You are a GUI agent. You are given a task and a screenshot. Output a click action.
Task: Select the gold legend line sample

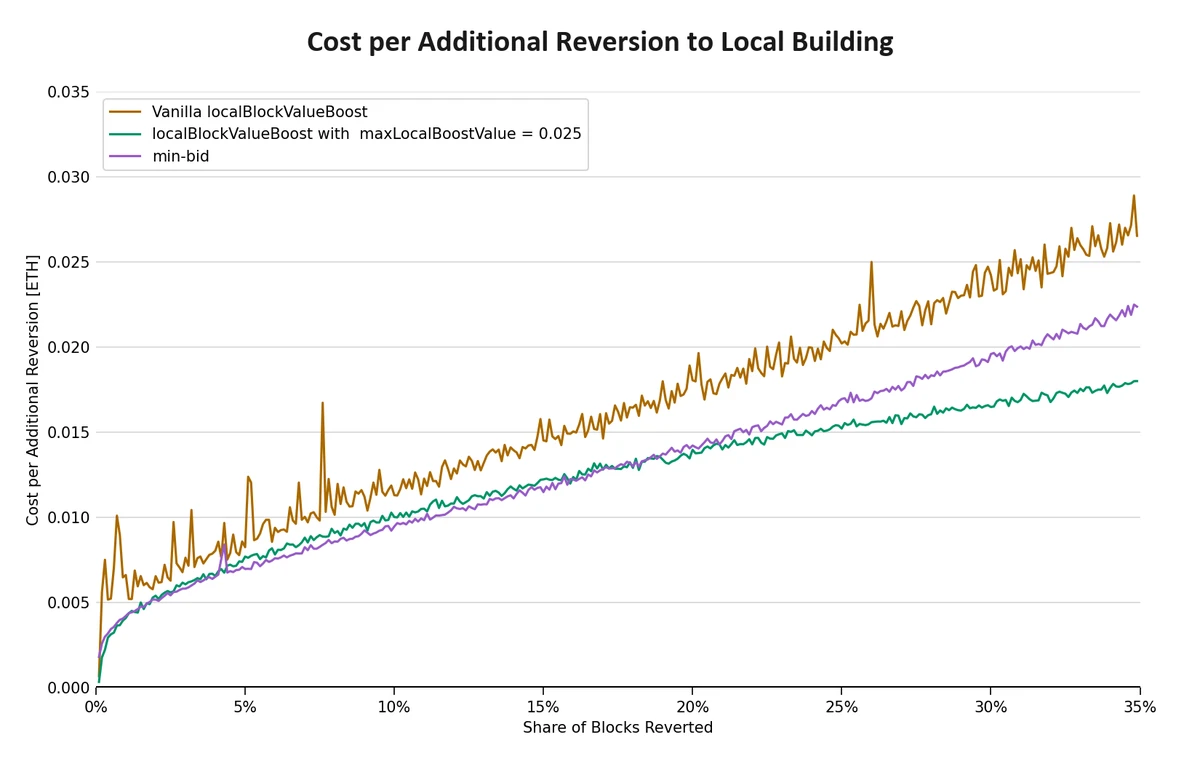(124, 111)
